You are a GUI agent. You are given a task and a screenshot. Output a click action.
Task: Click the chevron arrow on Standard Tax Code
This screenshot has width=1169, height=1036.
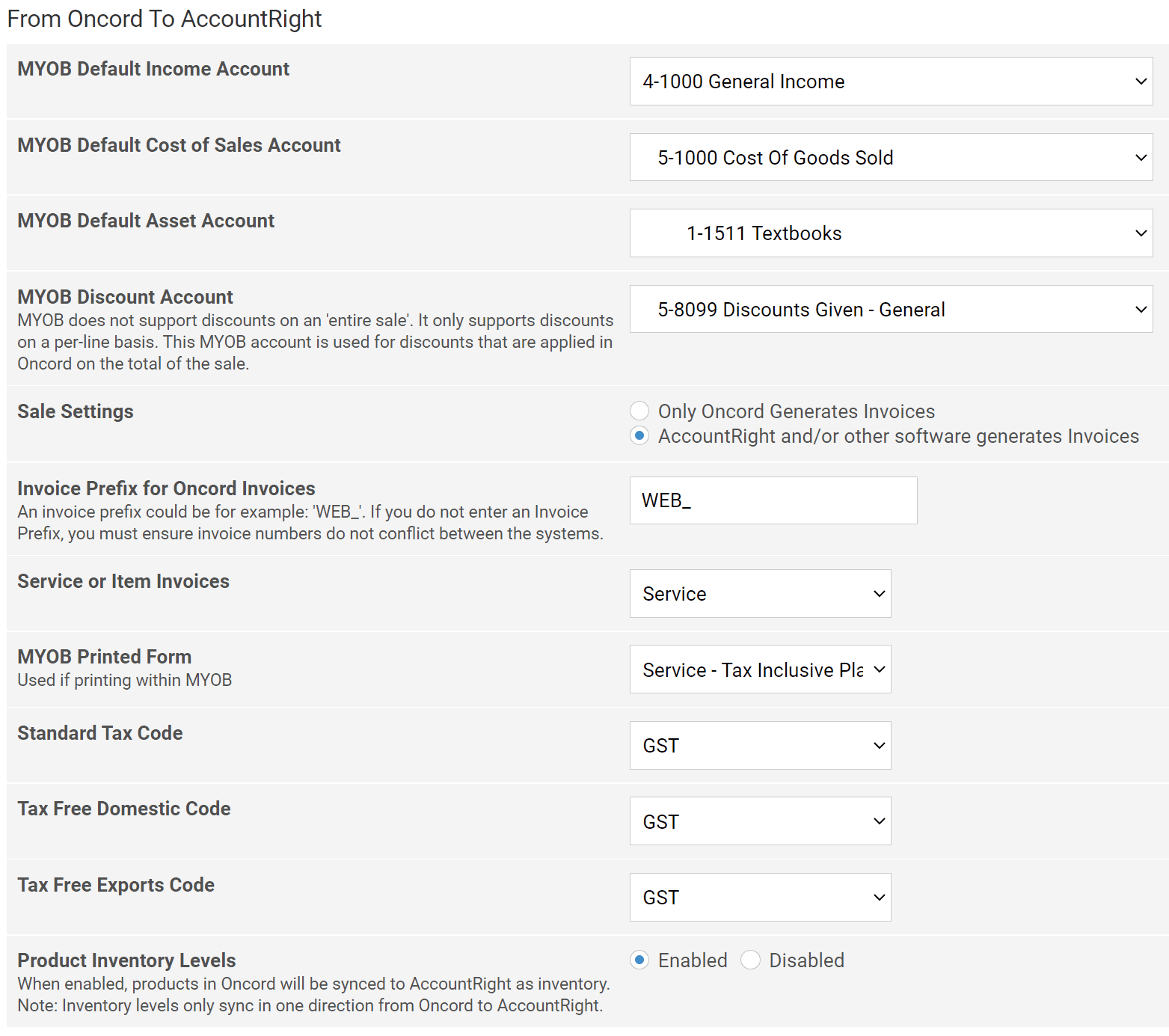point(880,746)
